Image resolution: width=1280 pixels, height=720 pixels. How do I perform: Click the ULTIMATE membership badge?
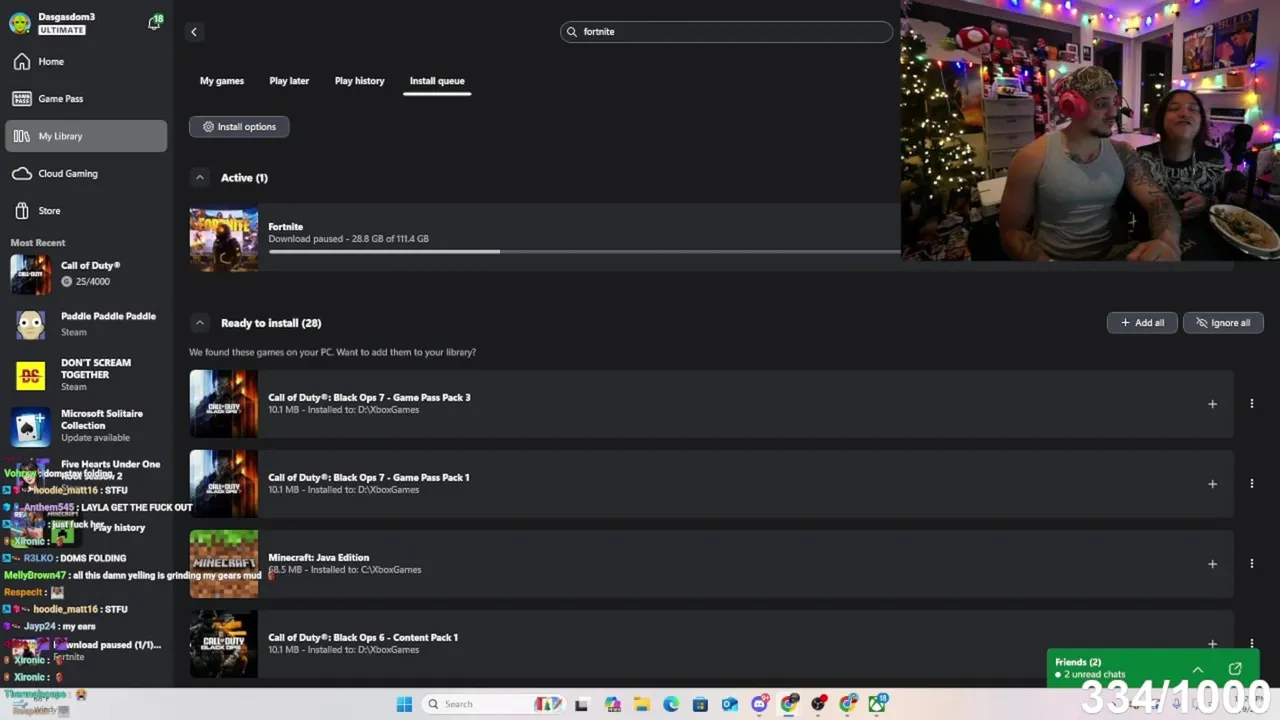pyautogui.click(x=62, y=30)
